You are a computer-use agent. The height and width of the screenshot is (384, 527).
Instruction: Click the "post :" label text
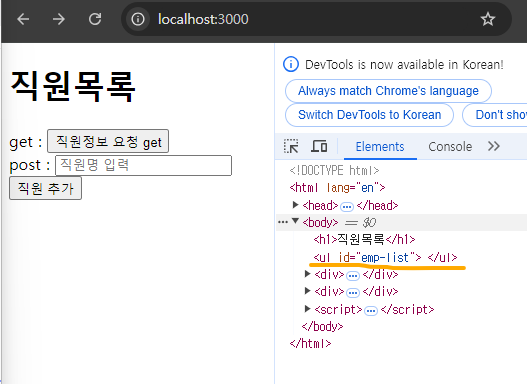point(30,165)
